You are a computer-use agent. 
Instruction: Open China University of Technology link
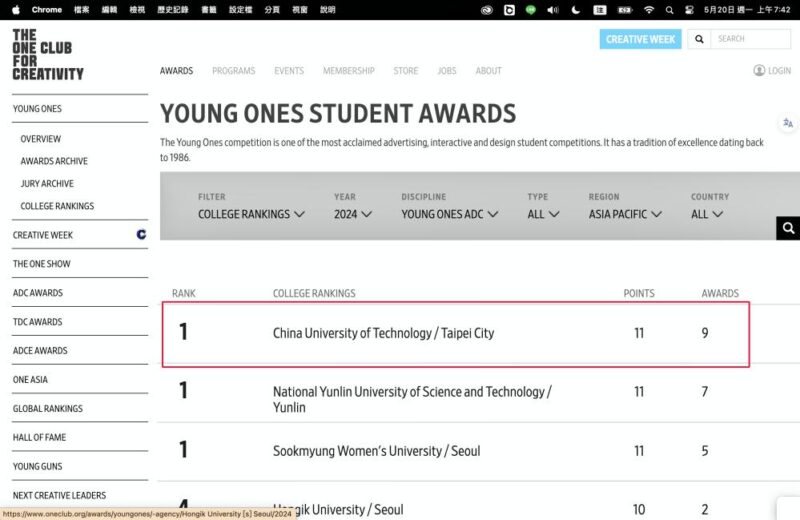[x=383, y=333]
